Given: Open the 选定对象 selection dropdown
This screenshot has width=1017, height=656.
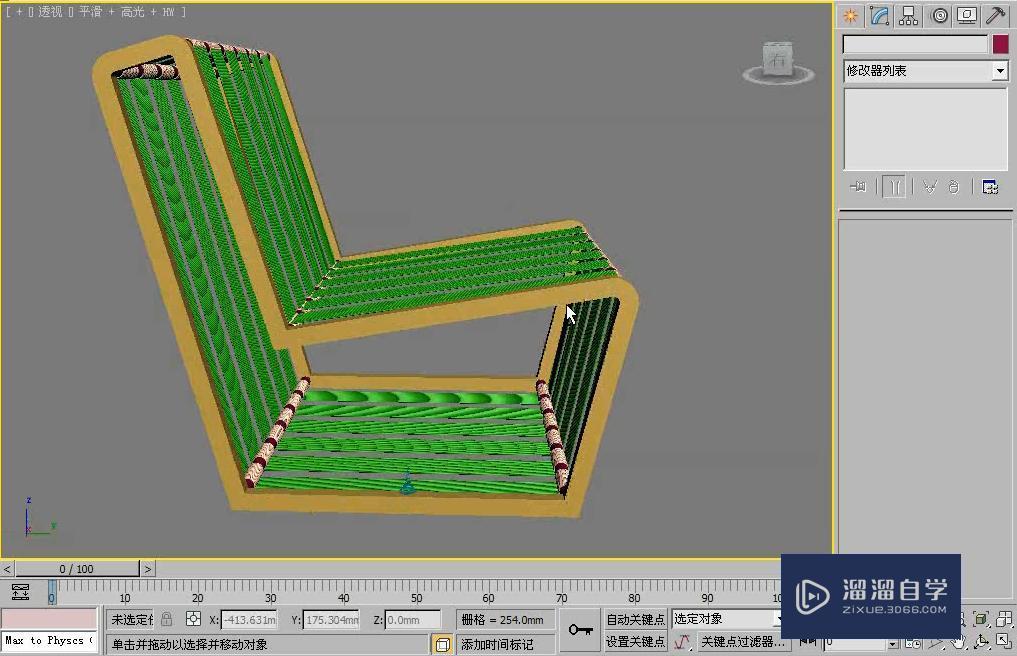Looking at the screenshot, I should click(726, 619).
